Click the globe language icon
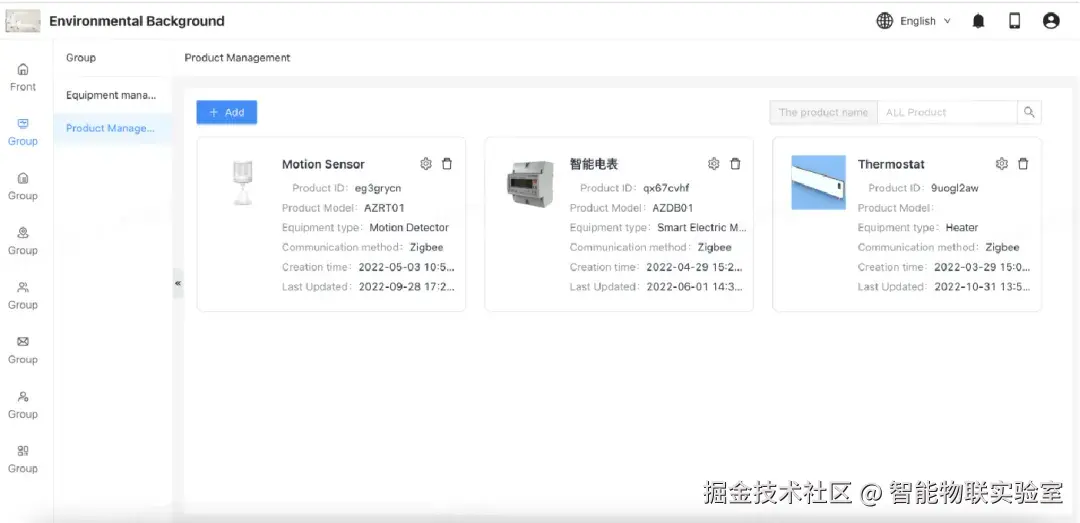Image resolution: width=1080 pixels, height=523 pixels. coord(884,21)
